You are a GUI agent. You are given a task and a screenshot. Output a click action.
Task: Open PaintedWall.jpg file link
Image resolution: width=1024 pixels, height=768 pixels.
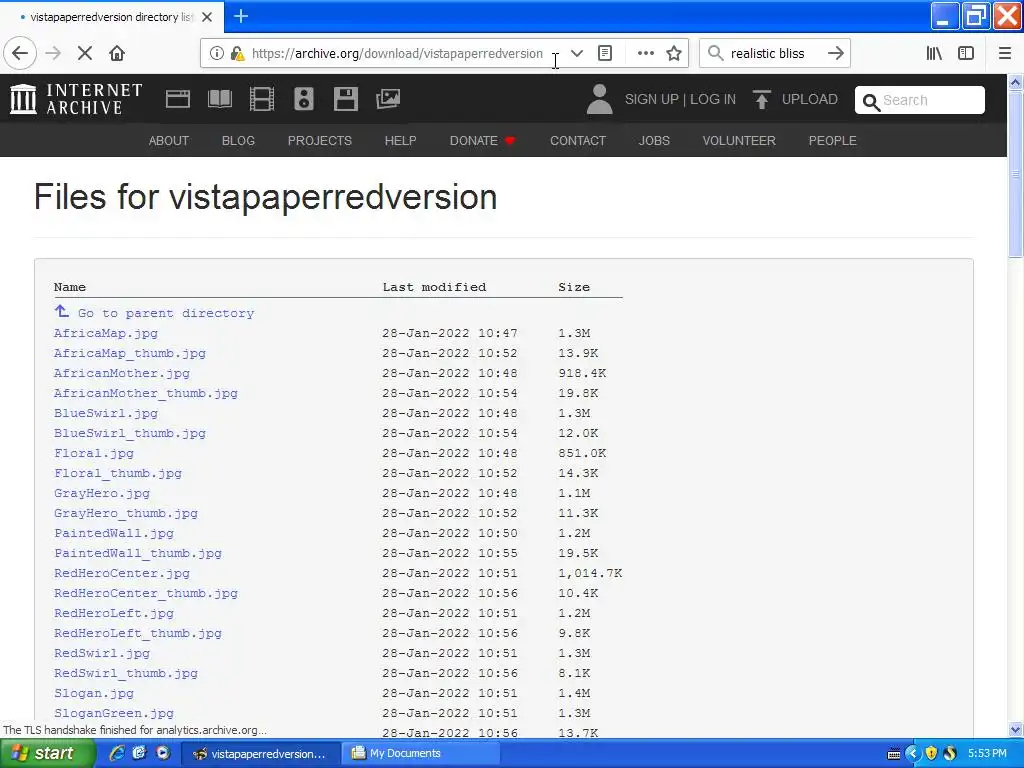click(114, 533)
